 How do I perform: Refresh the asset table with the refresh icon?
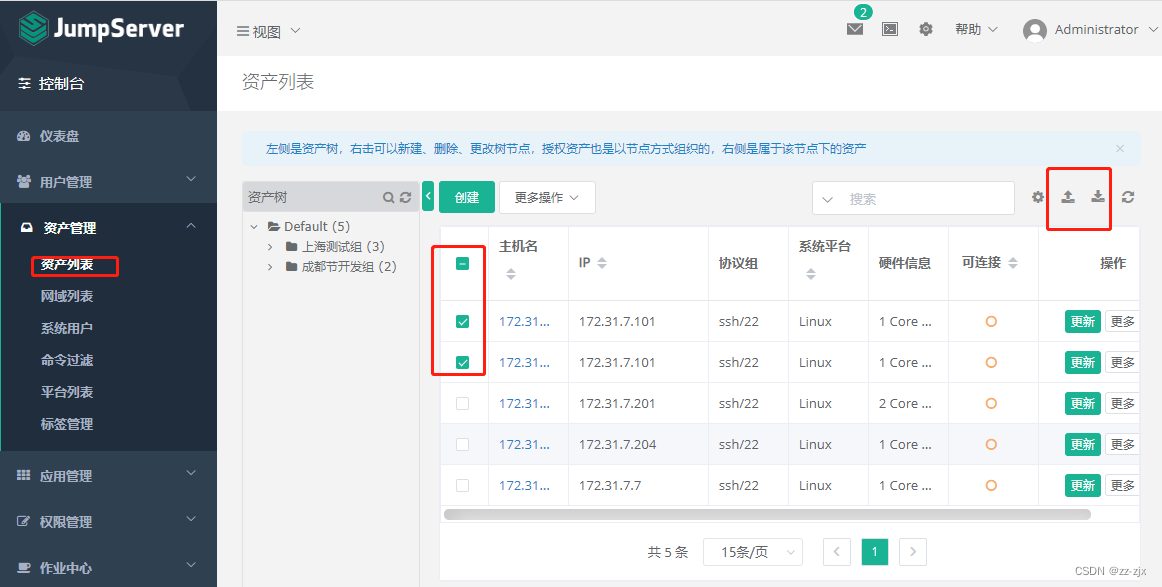[x=1130, y=197]
